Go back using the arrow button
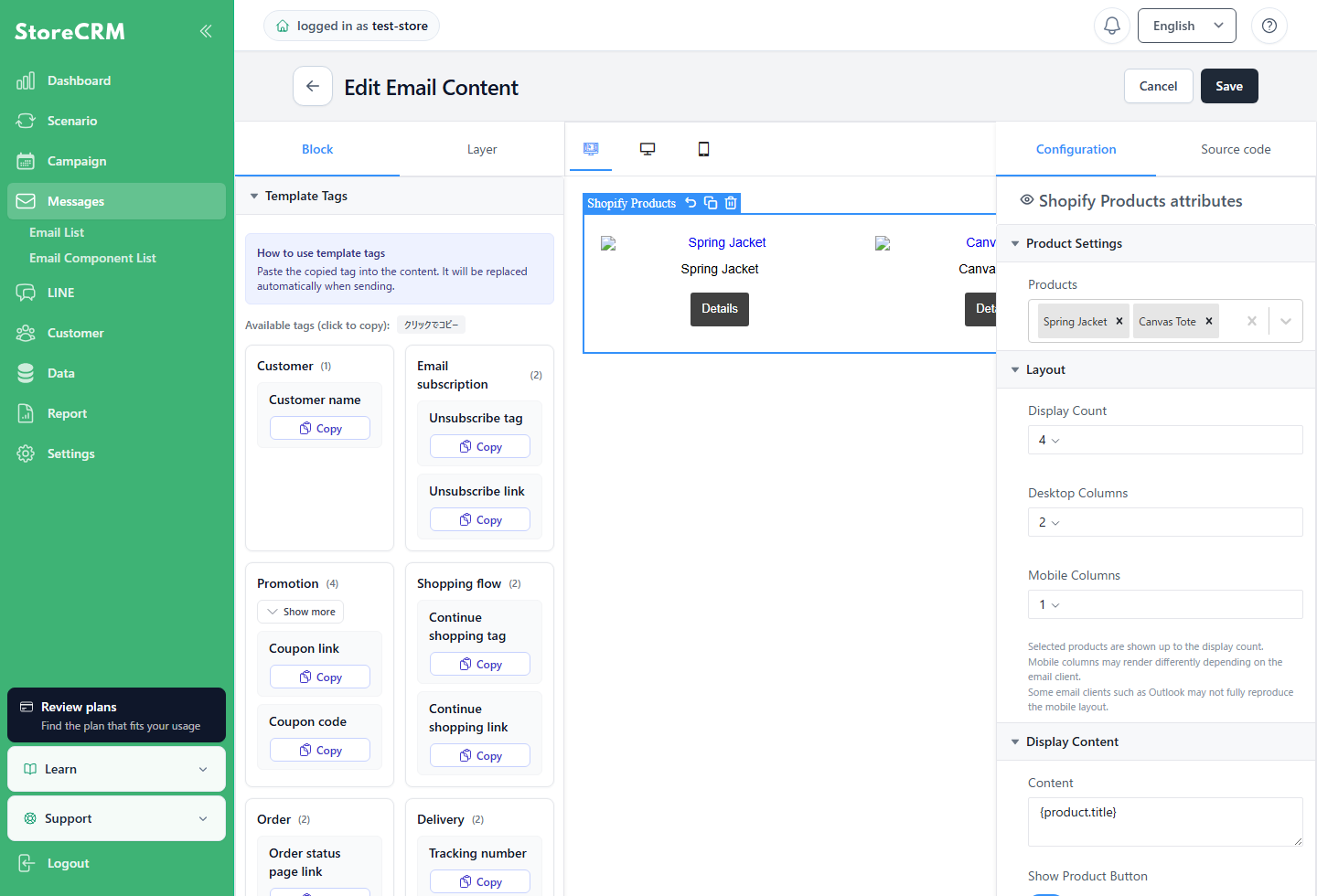The height and width of the screenshot is (896, 1317). pos(313,86)
